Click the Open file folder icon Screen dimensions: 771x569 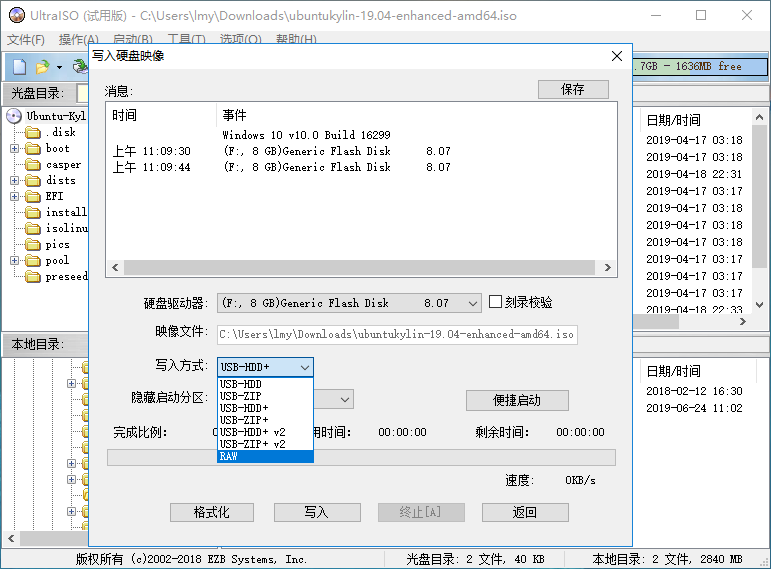pos(43,66)
